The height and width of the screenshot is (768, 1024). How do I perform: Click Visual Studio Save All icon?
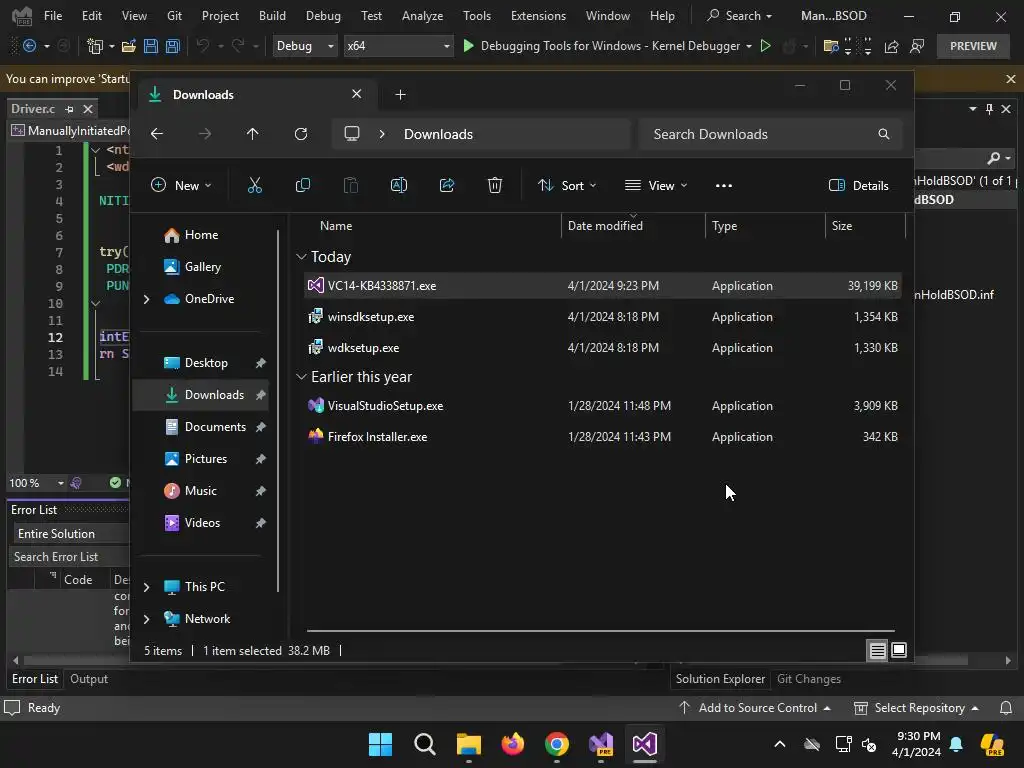tap(173, 46)
